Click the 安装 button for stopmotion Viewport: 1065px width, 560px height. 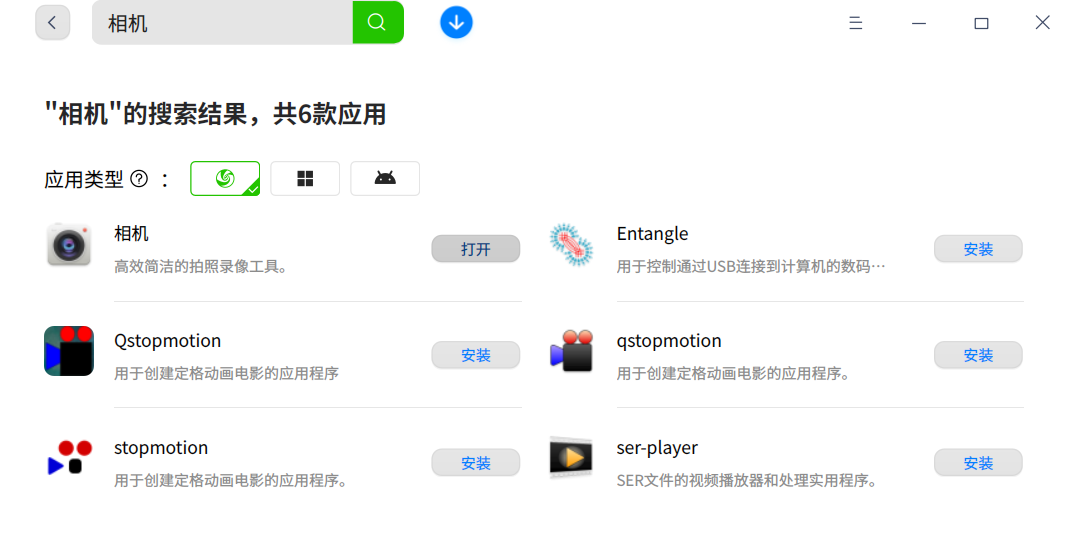pyautogui.click(x=476, y=463)
